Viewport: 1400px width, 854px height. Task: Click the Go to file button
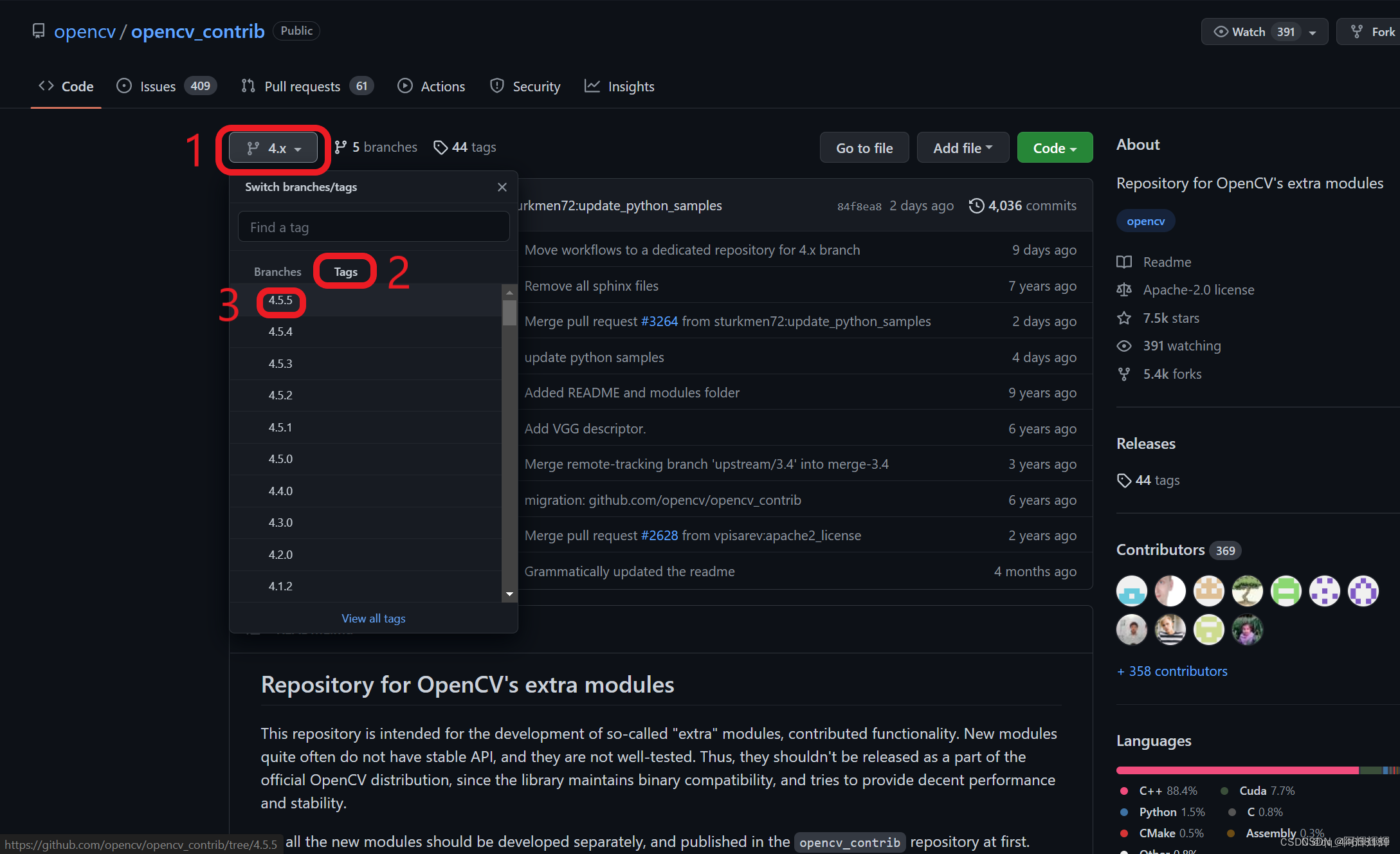coord(864,148)
